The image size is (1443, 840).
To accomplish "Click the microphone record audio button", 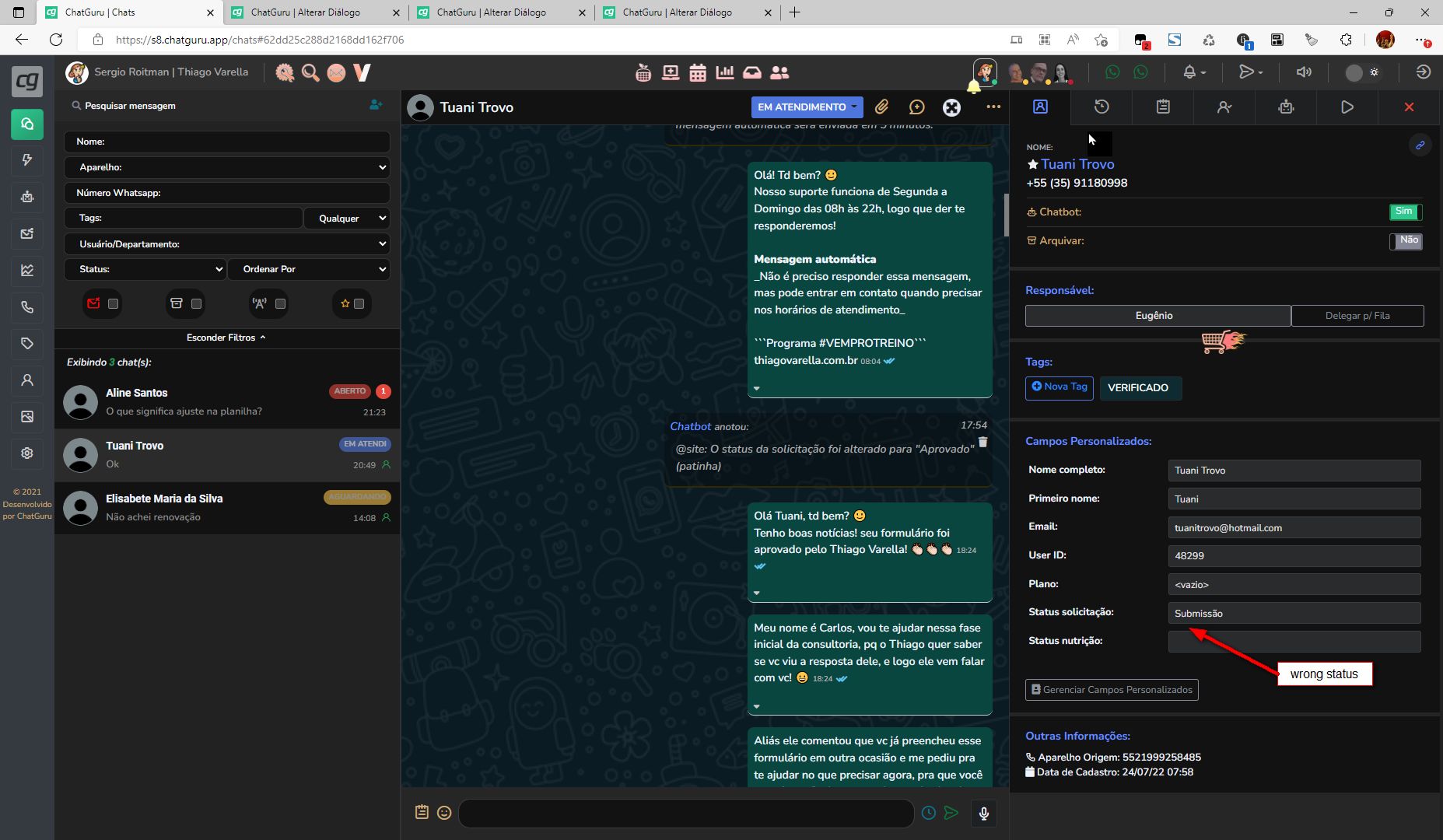I will (x=983, y=813).
